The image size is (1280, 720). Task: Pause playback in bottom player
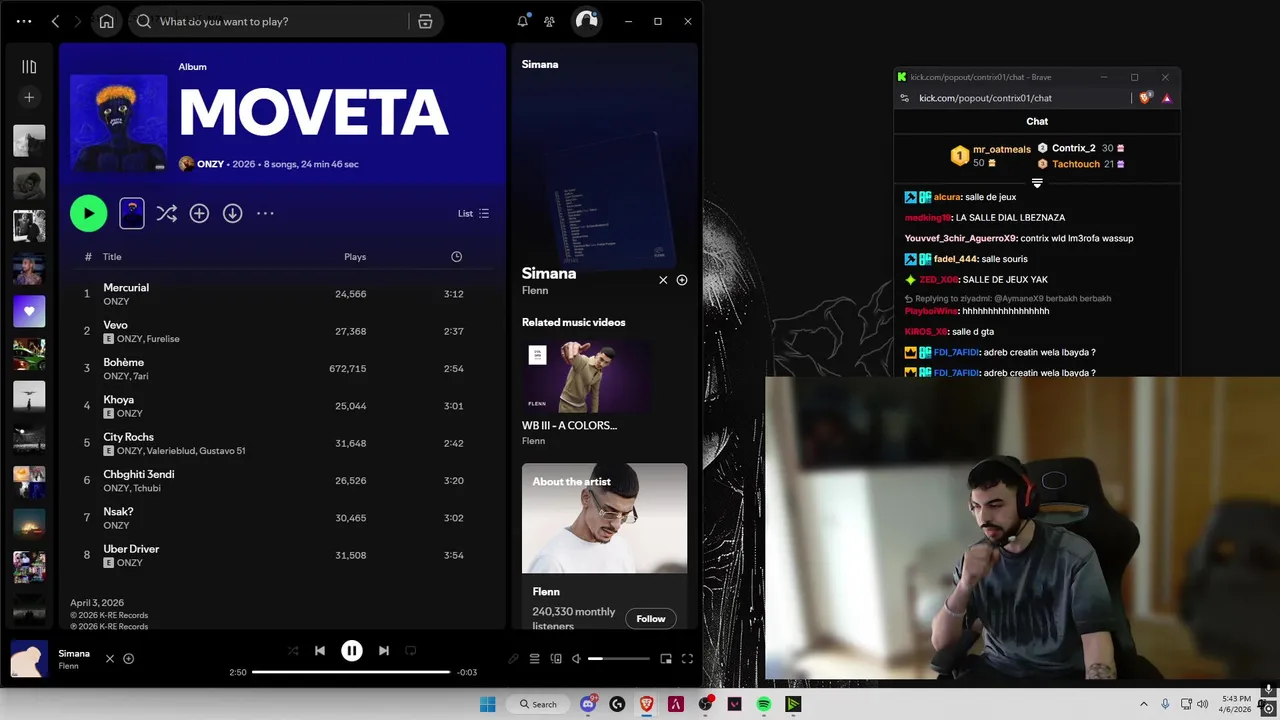coord(352,650)
